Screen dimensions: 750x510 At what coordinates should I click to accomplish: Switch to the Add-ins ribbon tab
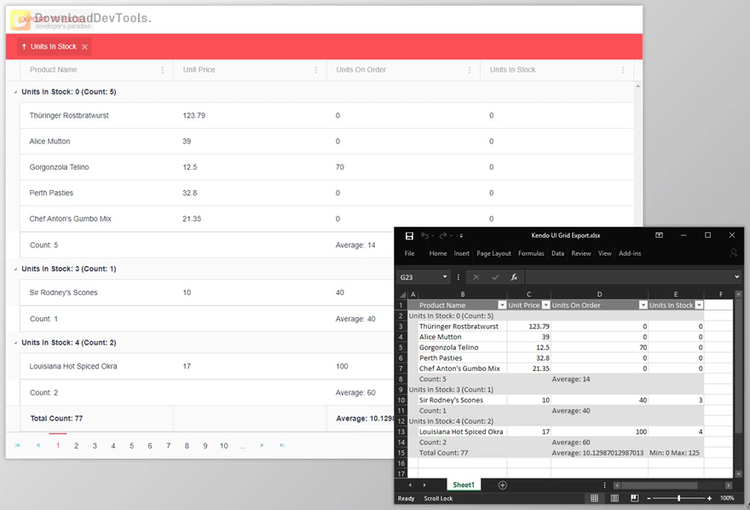pyautogui.click(x=629, y=254)
